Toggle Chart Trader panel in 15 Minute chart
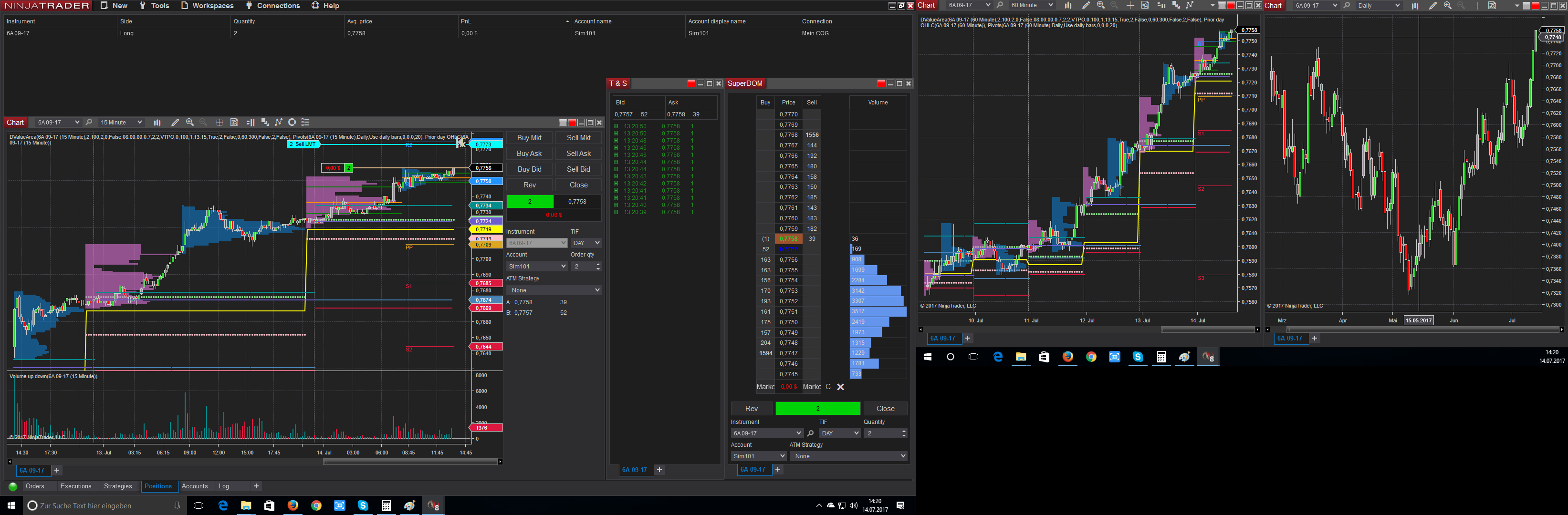Viewport: 1568px width, 515px height. tap(250, 122)
